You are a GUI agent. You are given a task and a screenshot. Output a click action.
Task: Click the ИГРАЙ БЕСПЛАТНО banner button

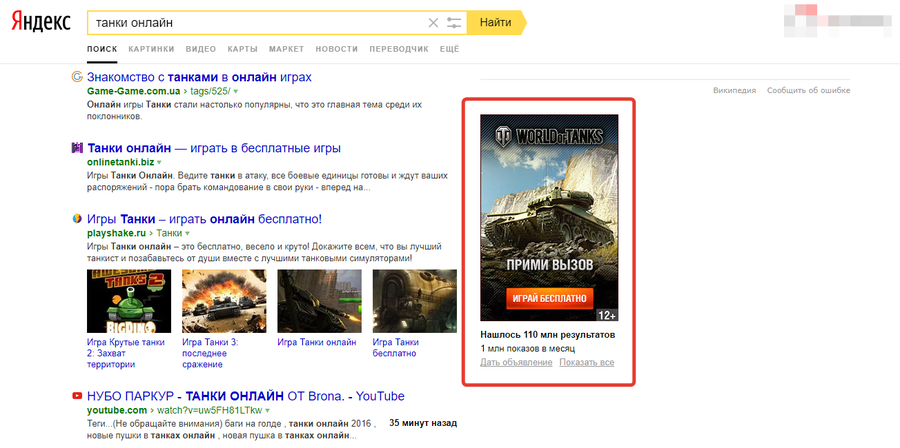[x=549, y=298]
